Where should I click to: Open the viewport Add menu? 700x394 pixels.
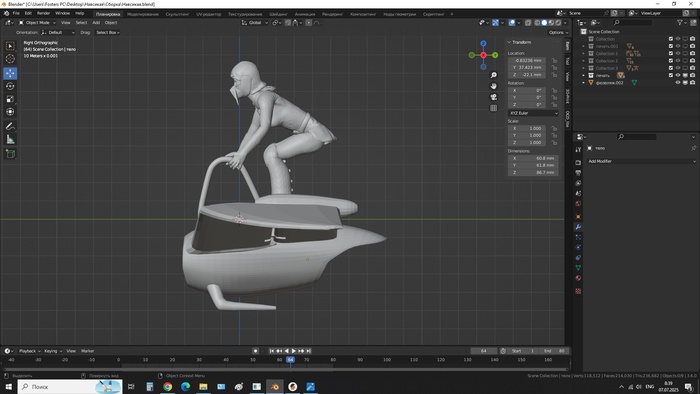point(96,22)
